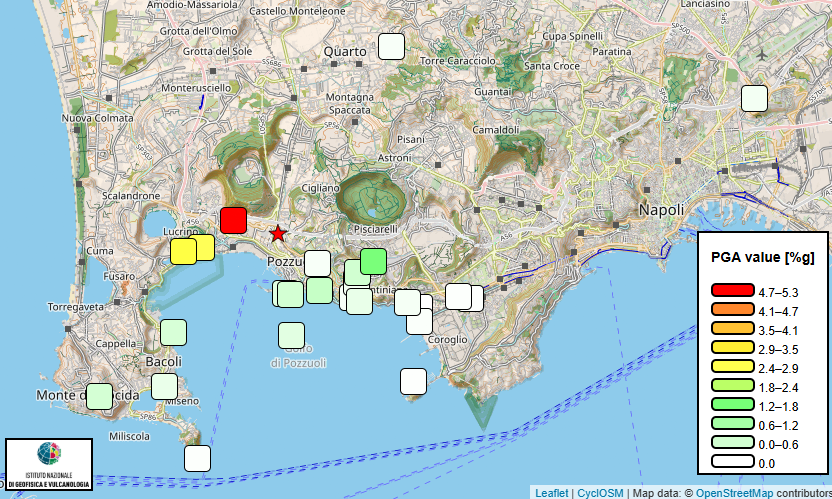
Task: Click the Pisciarelli place label
Action: [376, 229]
